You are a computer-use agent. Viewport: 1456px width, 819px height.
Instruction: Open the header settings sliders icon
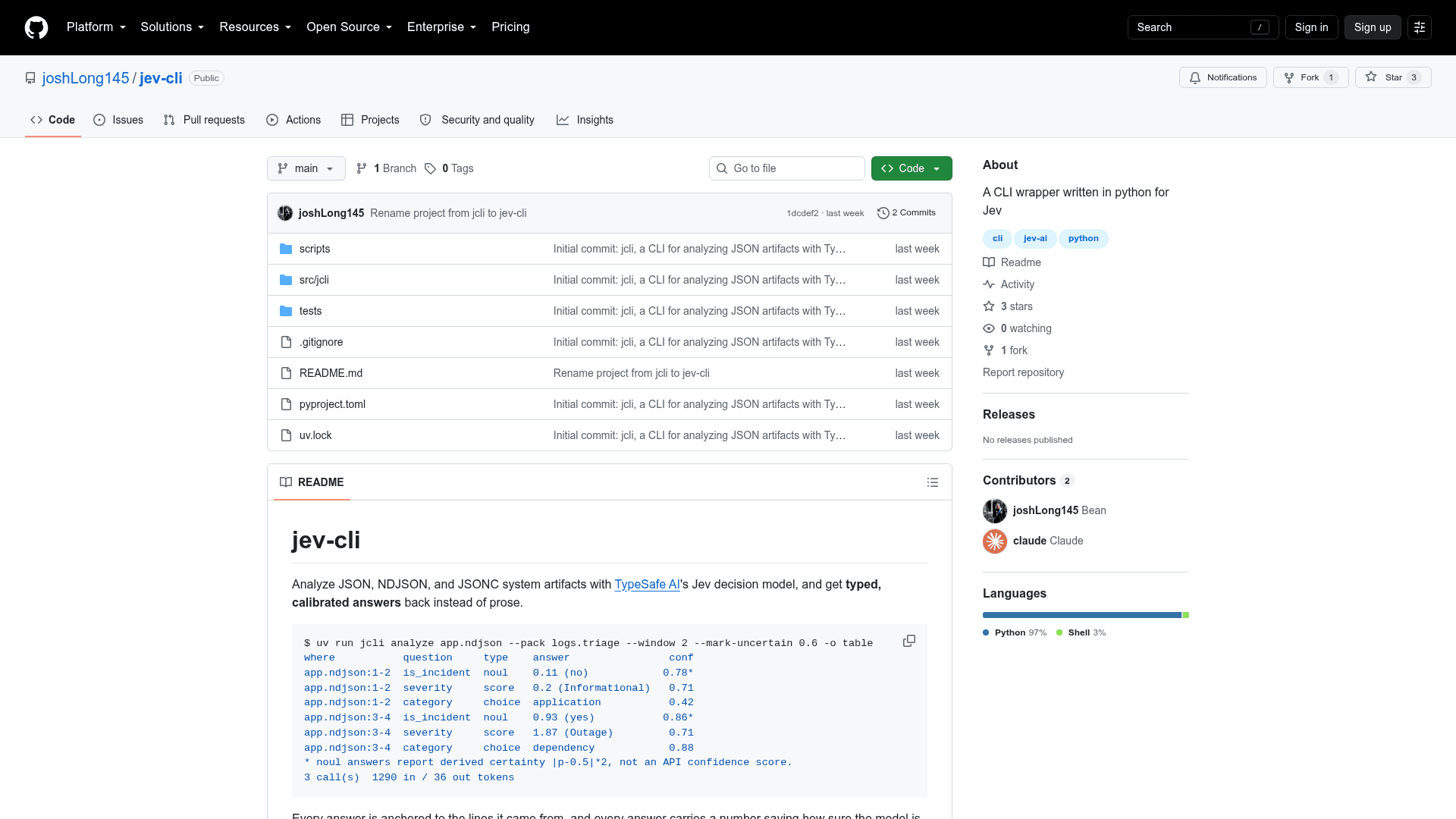(x=1420, y=27)
